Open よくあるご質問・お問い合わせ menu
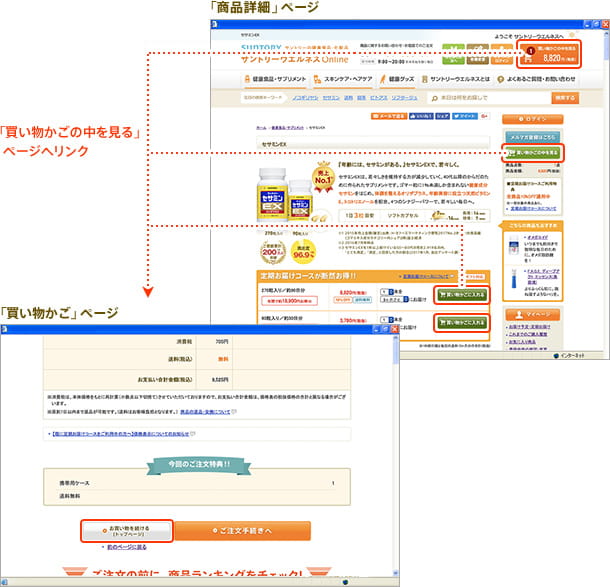 536,79
